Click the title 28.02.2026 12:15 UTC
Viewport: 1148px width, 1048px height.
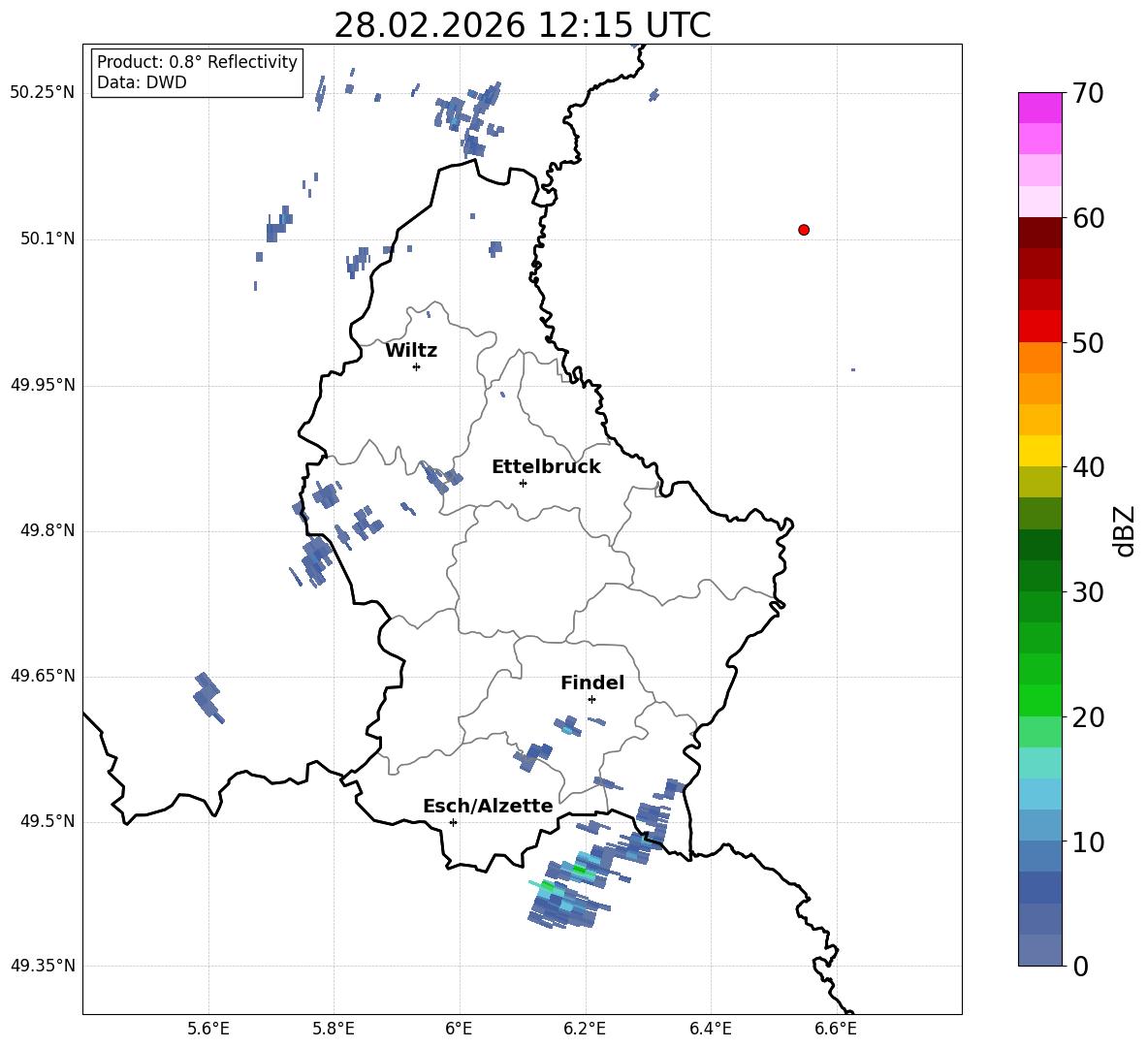pyautogui.click(x=523, y=25)
